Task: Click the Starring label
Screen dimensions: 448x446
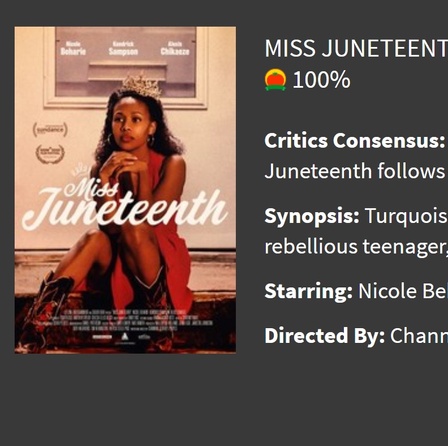Action: tap(308, 291)
